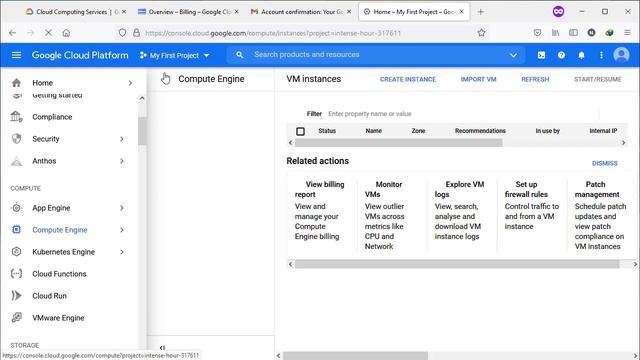Open the Patch management card
This screenshot has width=640, height=360.
(600, 215)
